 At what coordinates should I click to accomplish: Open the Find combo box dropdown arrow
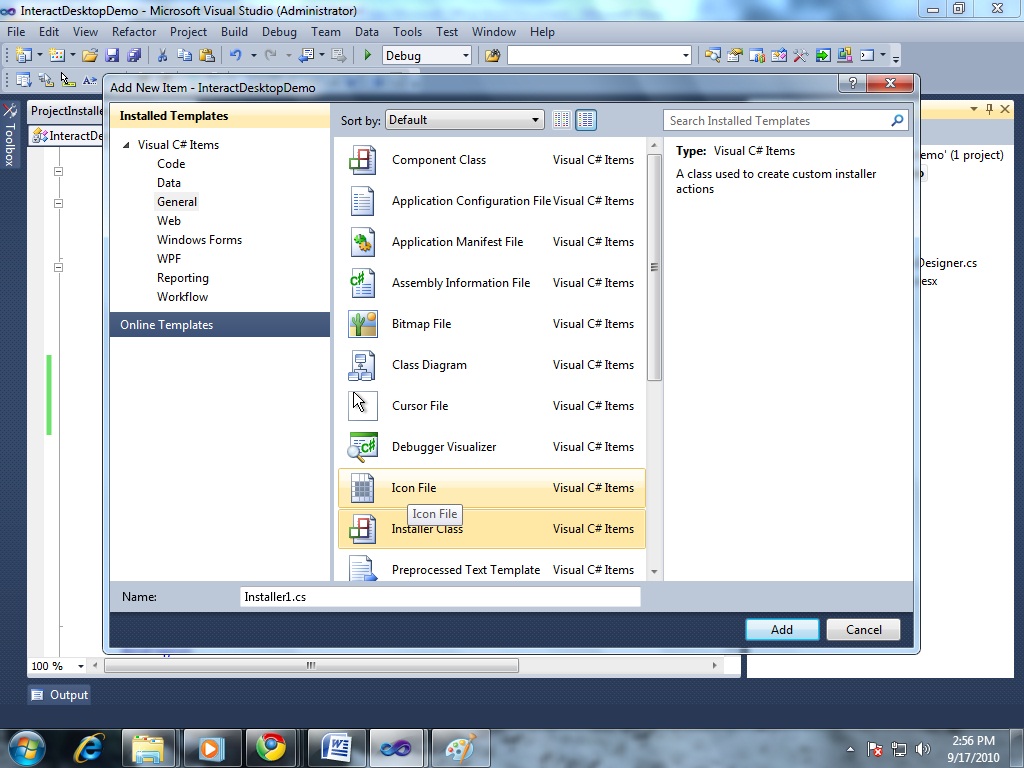[x=686, y=56]
